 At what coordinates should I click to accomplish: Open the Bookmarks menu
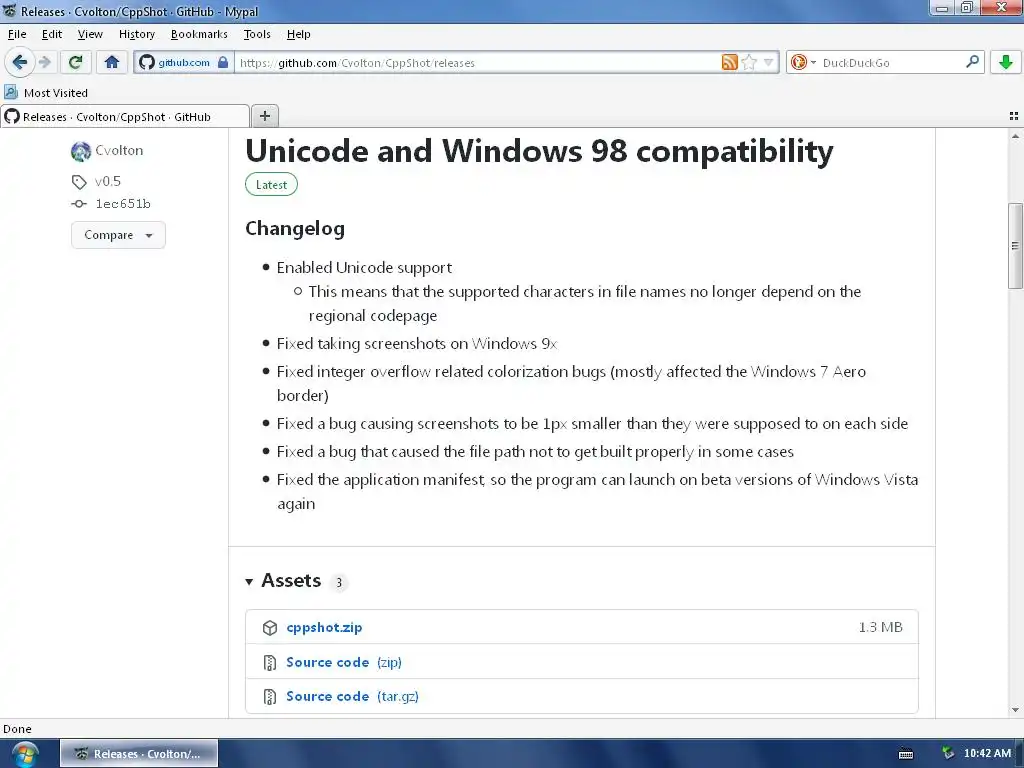click(199, 34)
